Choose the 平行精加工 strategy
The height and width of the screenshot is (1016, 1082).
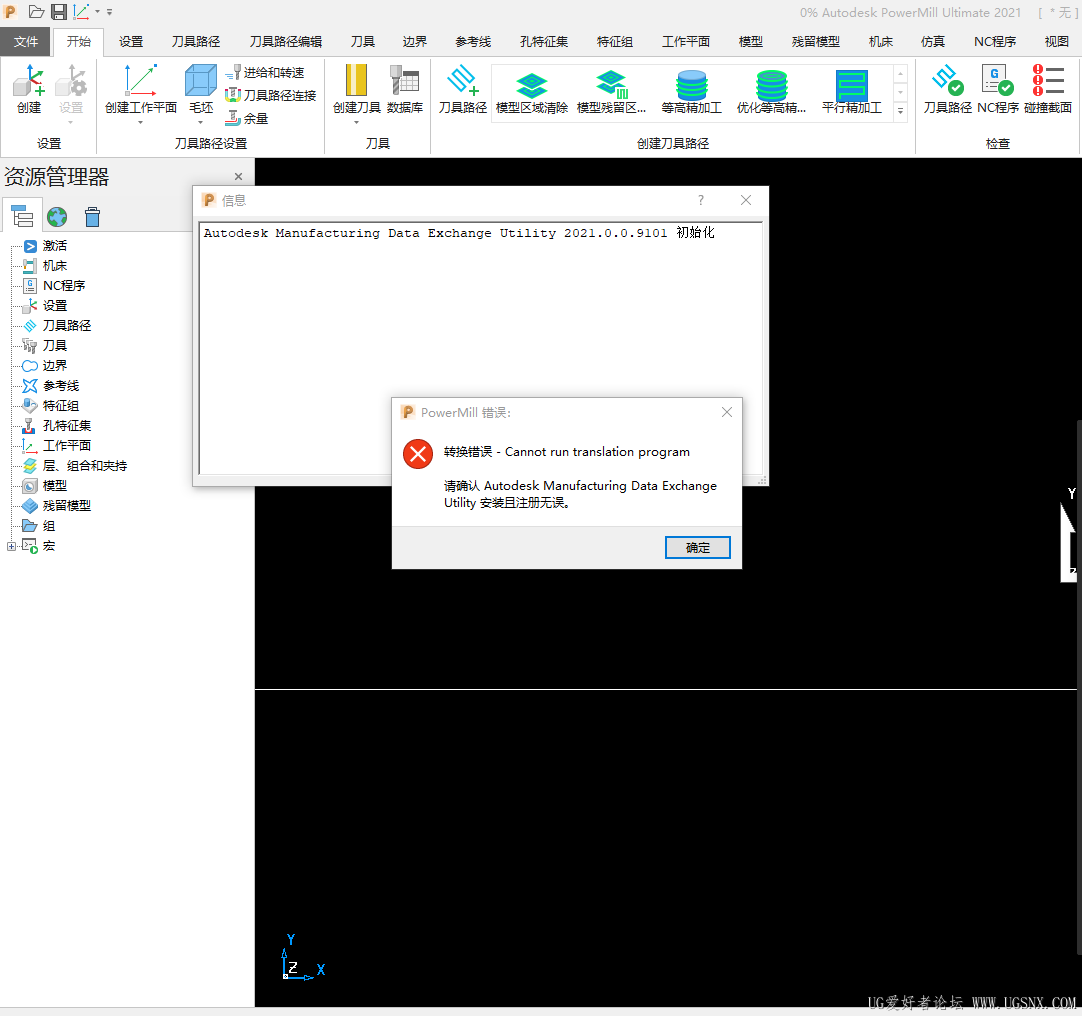pos(852,93)
